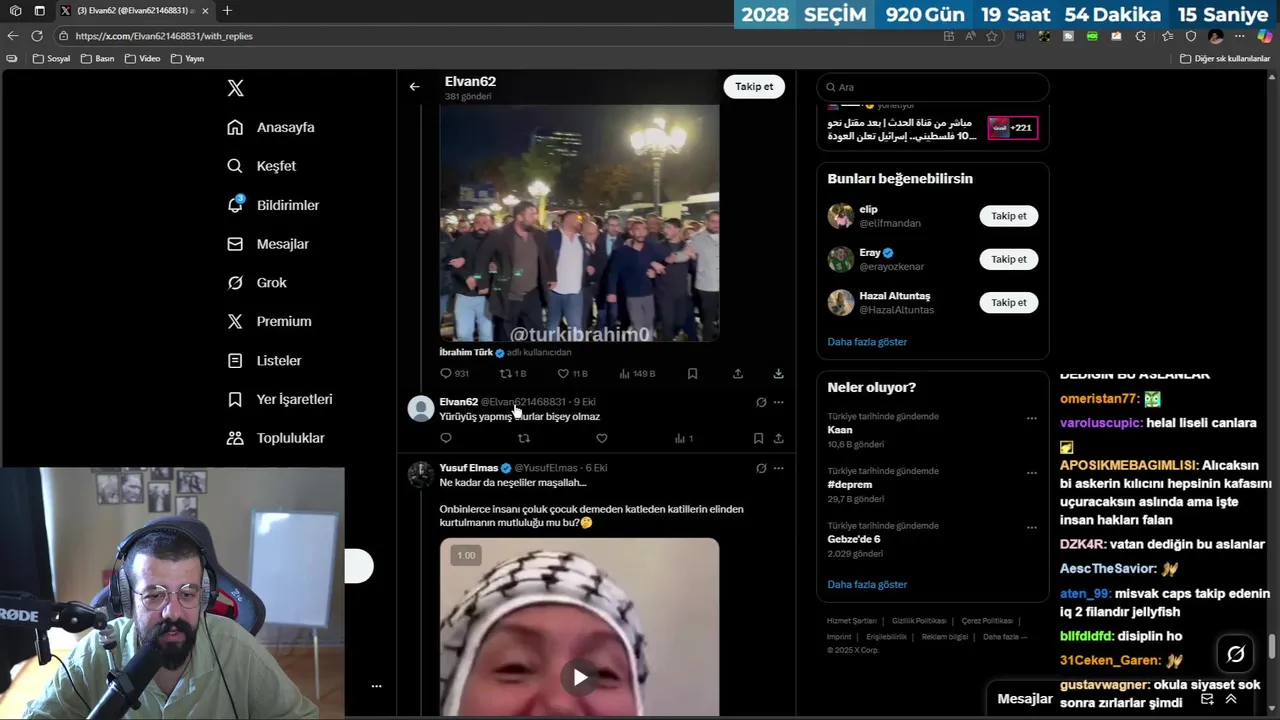This screenshot has width=1280, height=720.
Task: Go back with the arrow beside Elvan62
Action: tap(414, 87)
